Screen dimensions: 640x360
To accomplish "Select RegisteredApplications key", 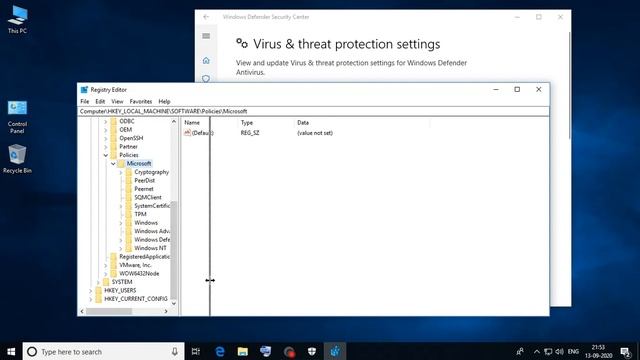I will (144, 257).
